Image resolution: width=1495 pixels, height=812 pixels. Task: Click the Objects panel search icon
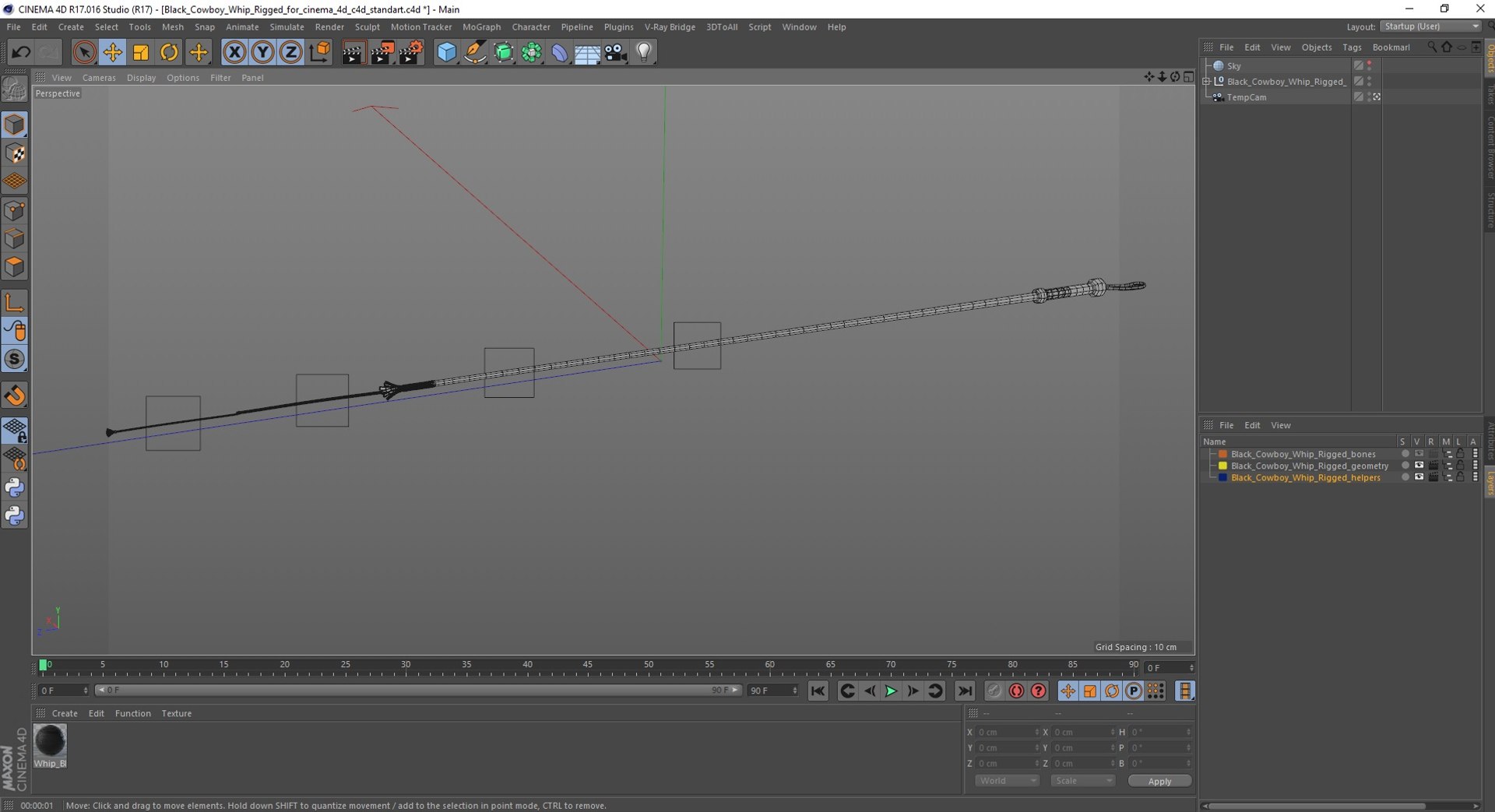(1431, 47)
